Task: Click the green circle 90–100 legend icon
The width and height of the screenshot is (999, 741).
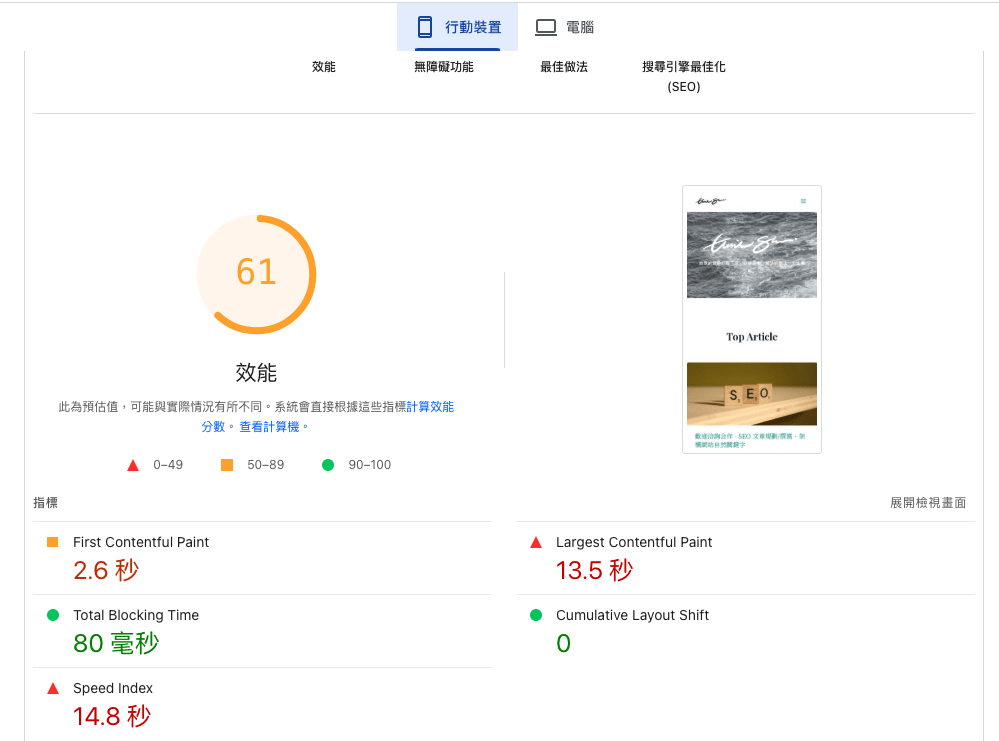Action: 328,465
